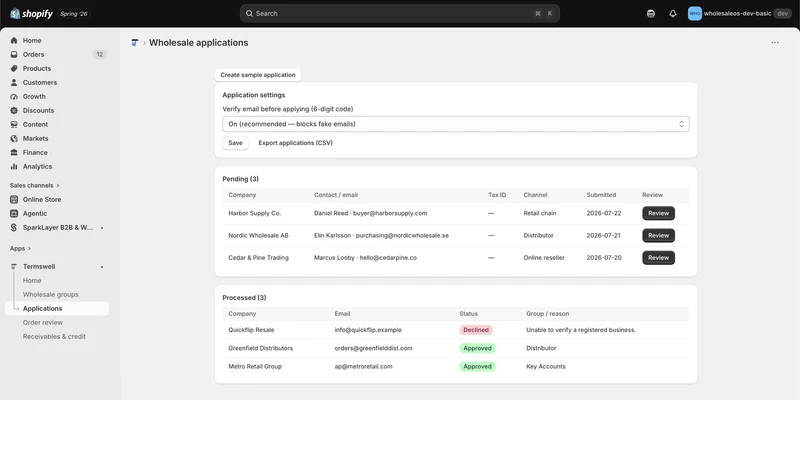Open Order review page
Image resolution: width=800 pixels, height=450 pixels.
pyautogui.click(x=42, y=322)
